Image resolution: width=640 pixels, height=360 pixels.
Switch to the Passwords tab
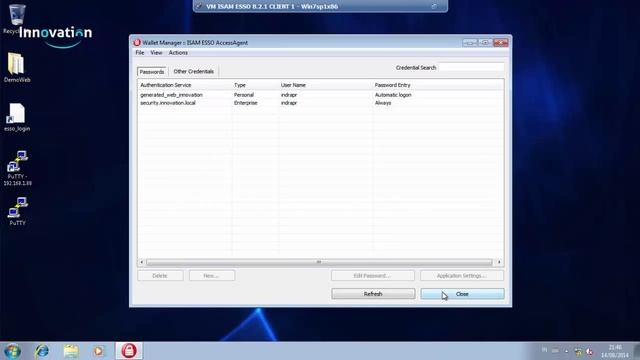pyautogui.click(x=152, y=71)
